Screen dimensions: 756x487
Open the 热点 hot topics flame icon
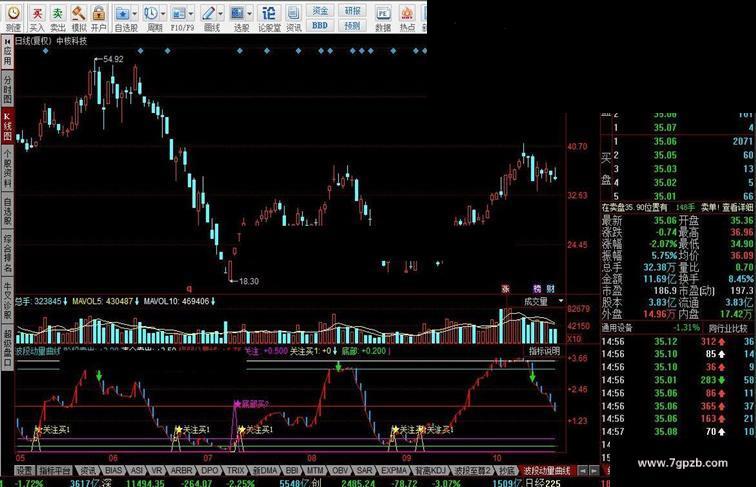(407, 13)
